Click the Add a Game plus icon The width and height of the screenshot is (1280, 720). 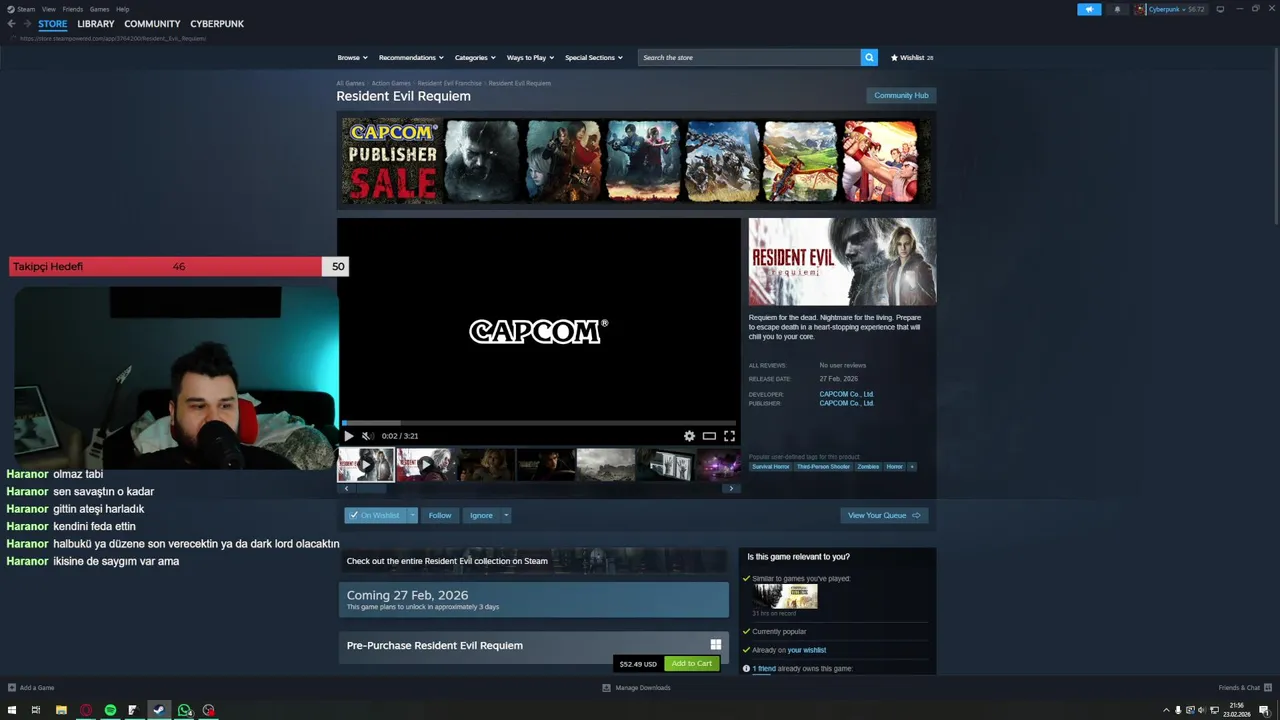[x=12, y=688]
